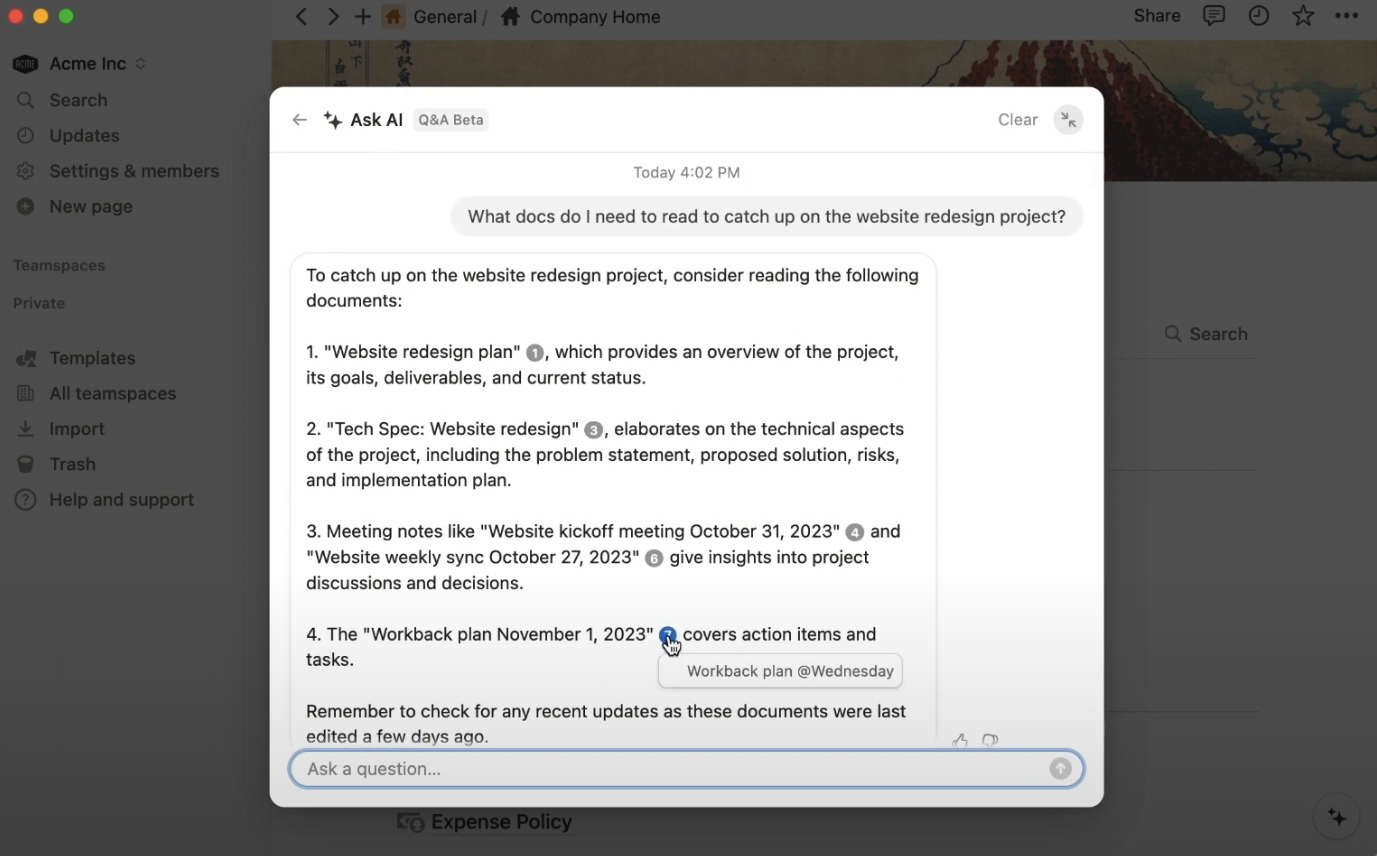Open the comments icon in top bar
Screen dimensions: 1377x856
click(x=1214, y=16)
